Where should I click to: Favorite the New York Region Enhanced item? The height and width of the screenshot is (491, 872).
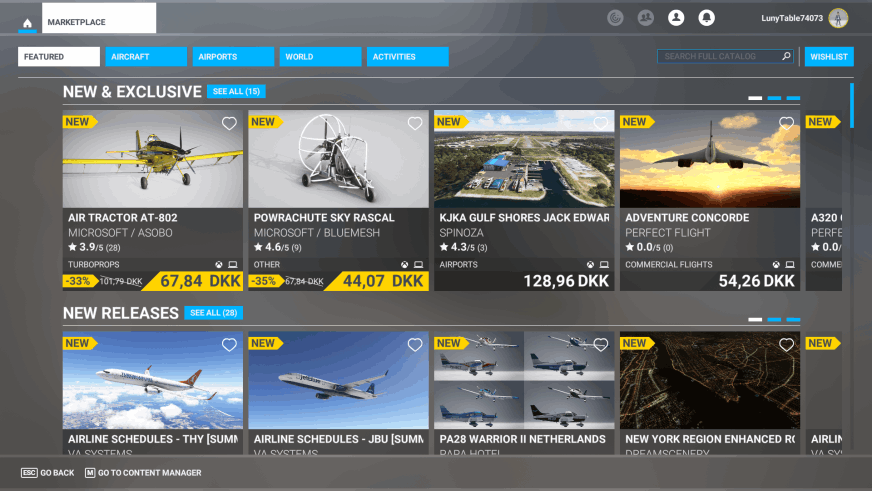(x=786, y=345)
